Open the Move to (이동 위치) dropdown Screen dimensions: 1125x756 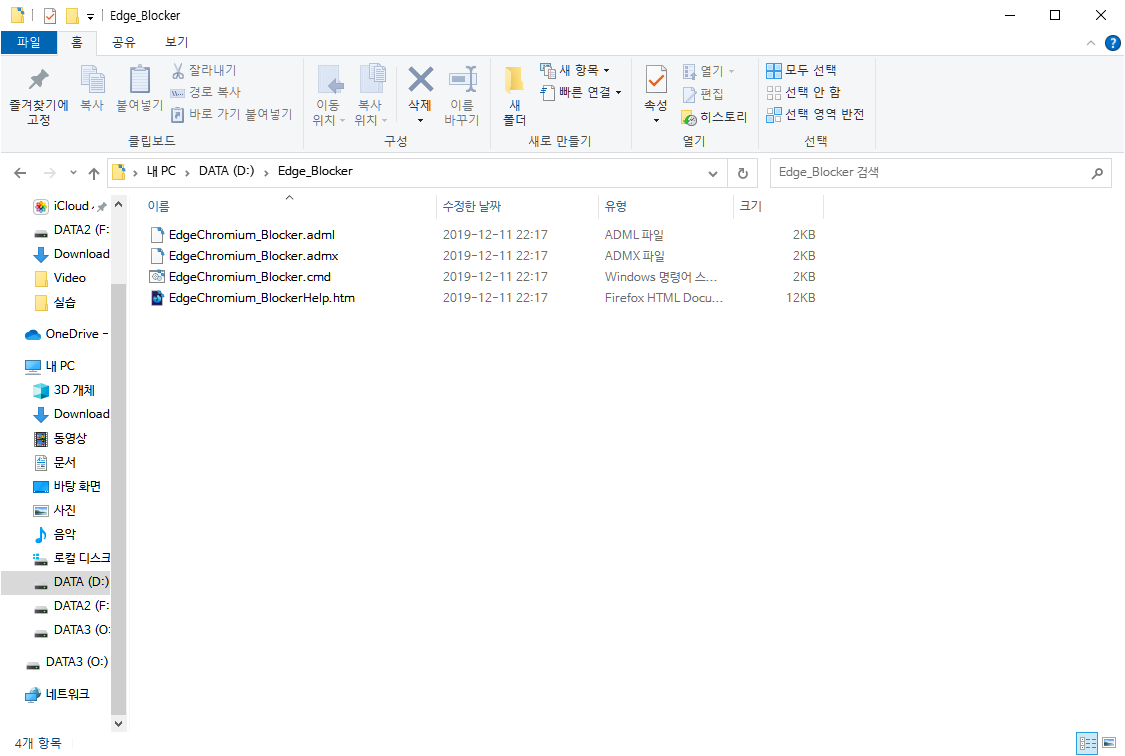coord(329,95)
